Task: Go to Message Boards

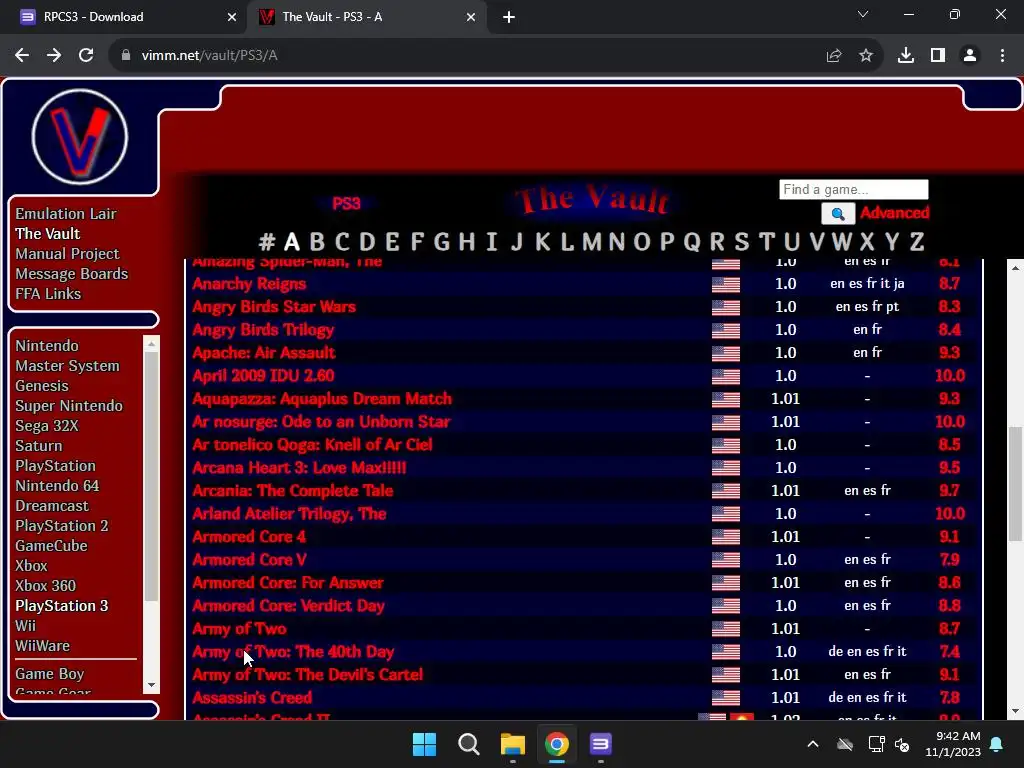Action: pos(72,274)
